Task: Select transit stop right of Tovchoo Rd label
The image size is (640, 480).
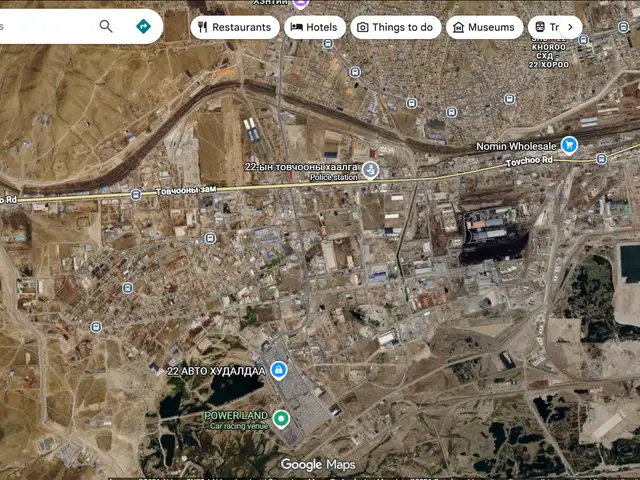Action: pos(601,159)
